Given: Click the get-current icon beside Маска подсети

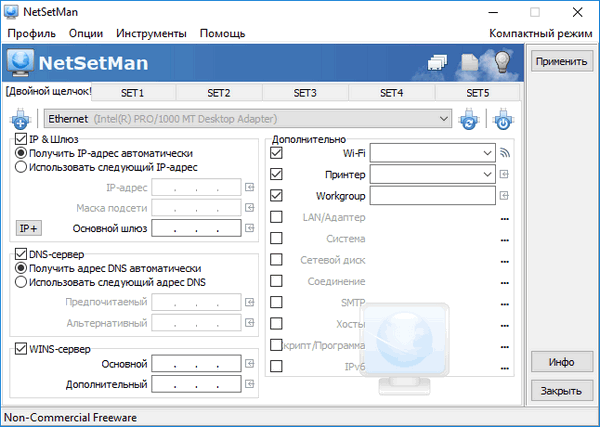Looking at the screenshot, I should coord(250,207).
